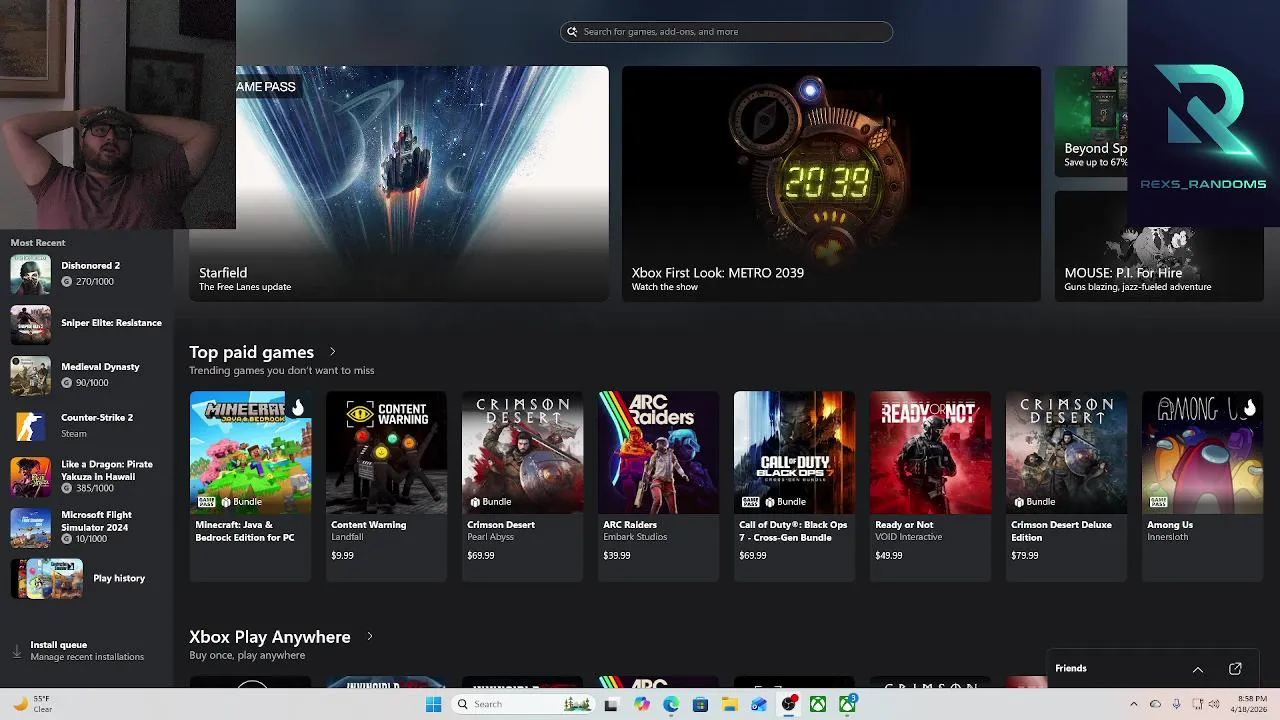Open Sniper Elite: Resistance in Most Recent

pyautogui.click(x=87, y=324)
